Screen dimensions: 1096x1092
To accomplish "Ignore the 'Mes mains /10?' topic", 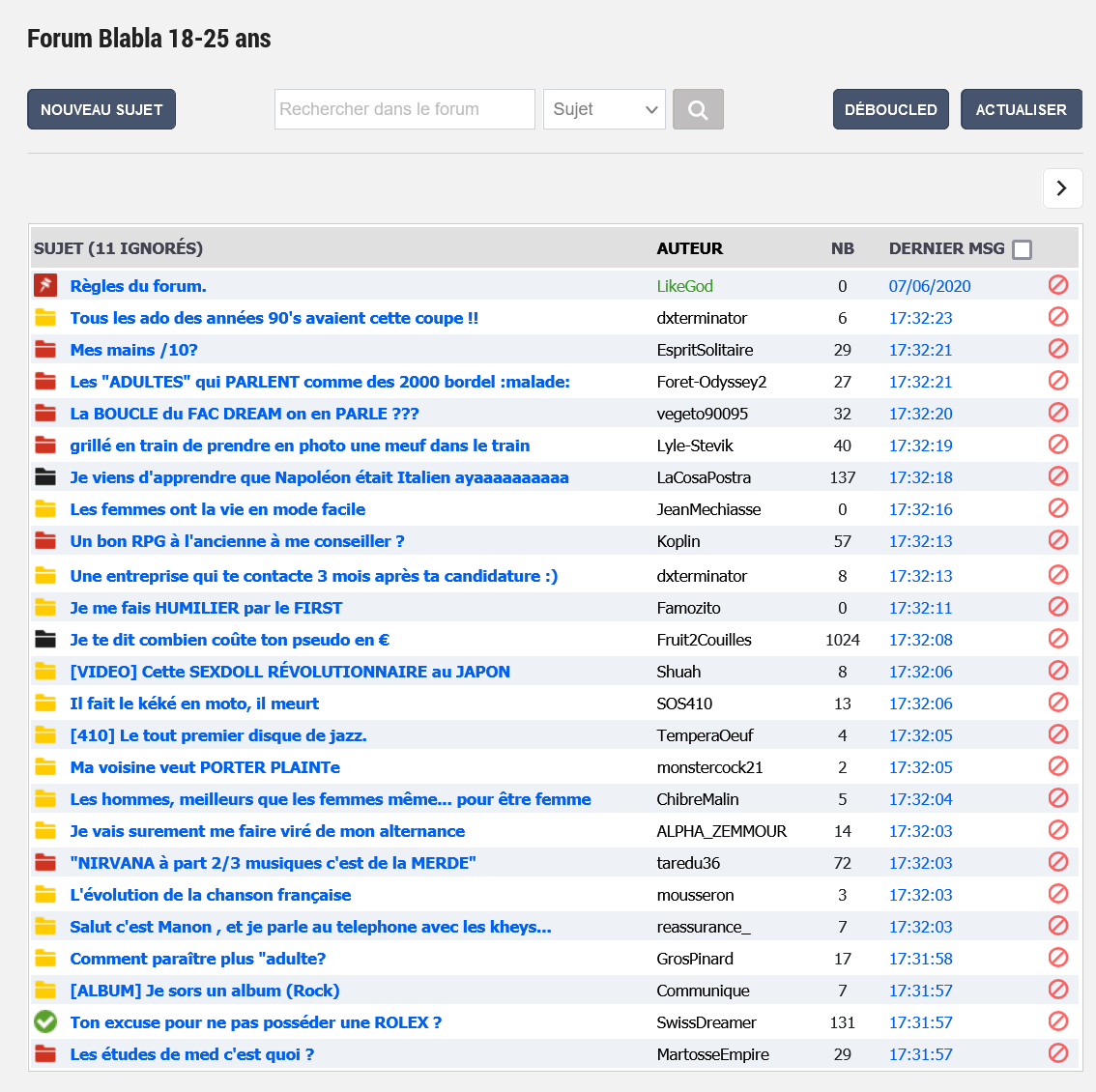I will pyautogui.click(x=1057, y=348).
